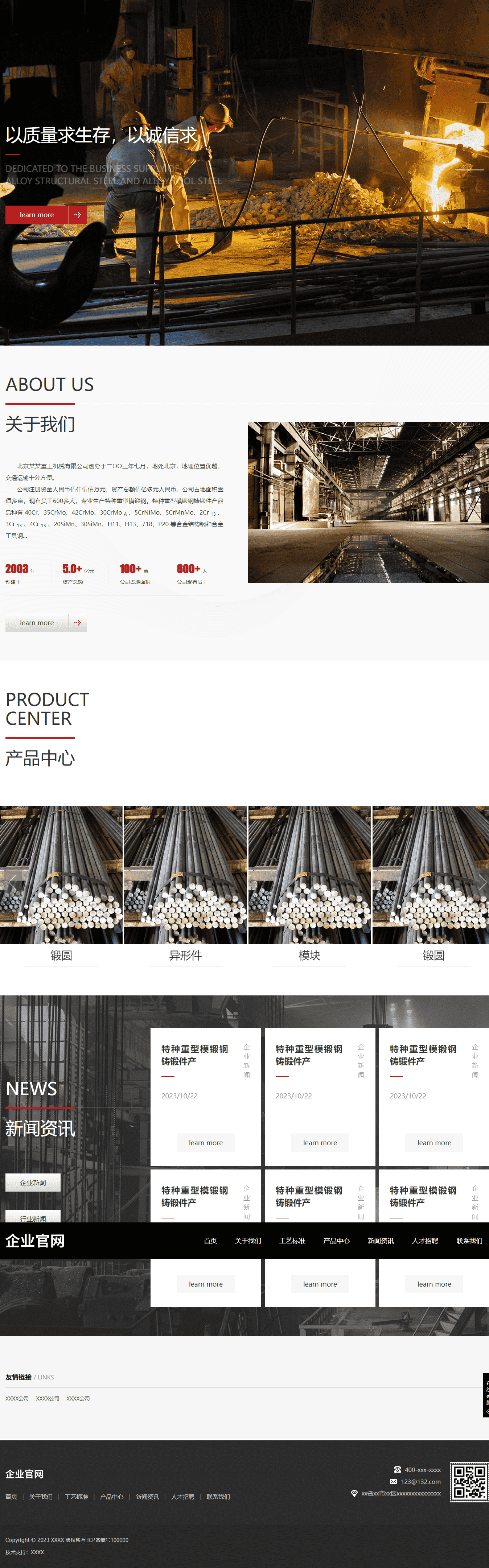Open 新闻资讯 in the top navigation bar

coord(381,1241)
